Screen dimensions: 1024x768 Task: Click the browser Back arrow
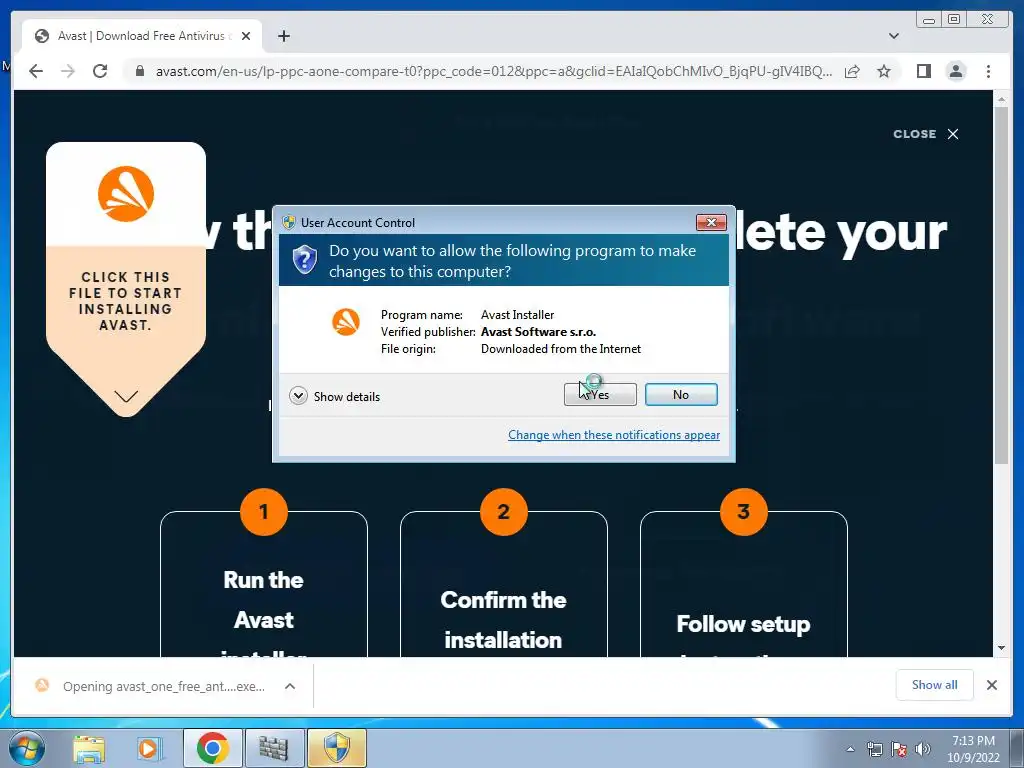pos(36,71)
